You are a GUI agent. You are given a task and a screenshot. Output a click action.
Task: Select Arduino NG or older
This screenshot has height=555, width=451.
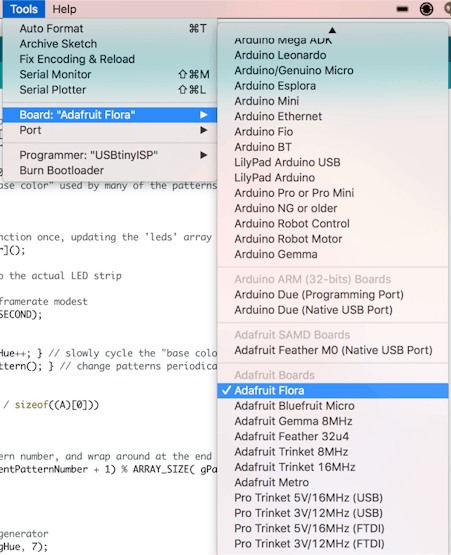coord(333,208)
